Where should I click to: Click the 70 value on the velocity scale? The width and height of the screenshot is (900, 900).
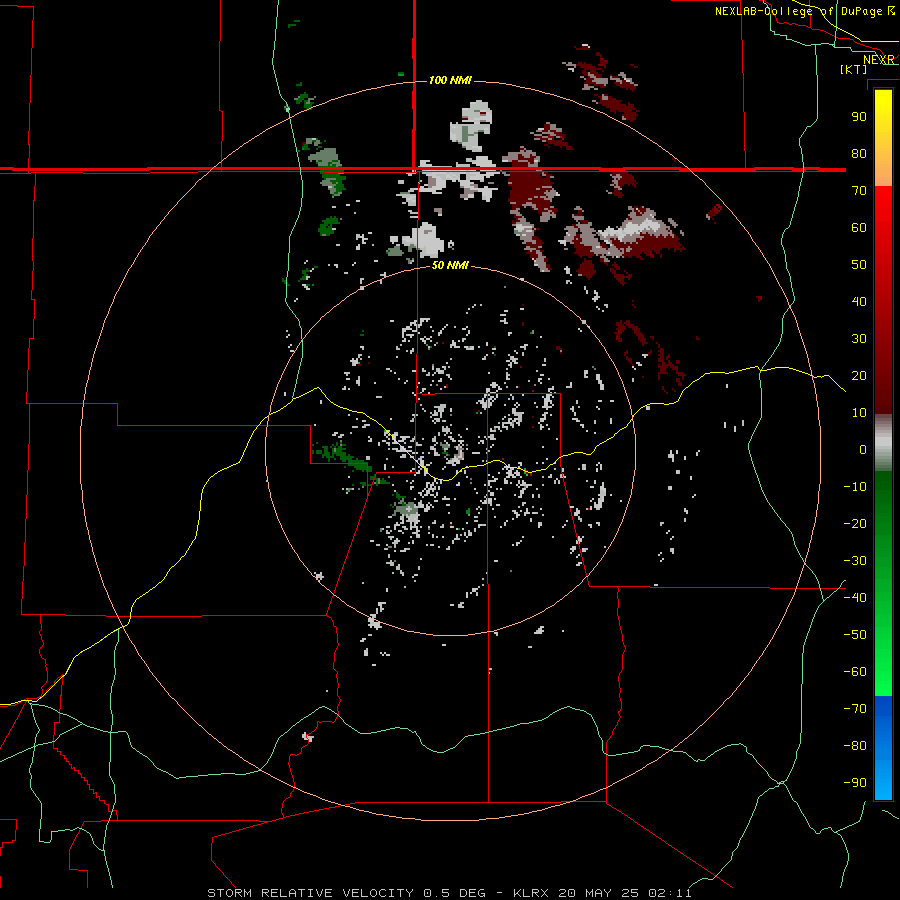[x=859, y=191]
